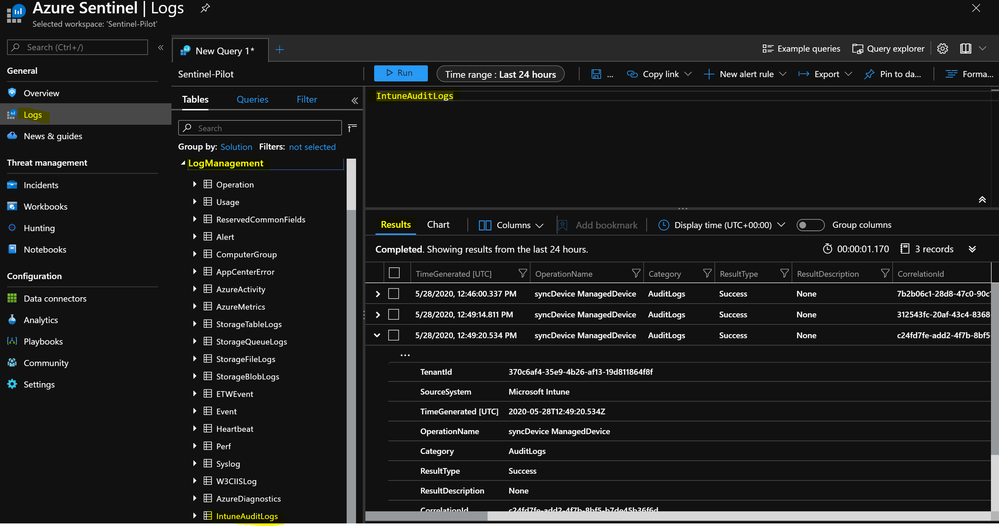Open the docs book icon
This screenshot has width=999, height=526.
[966, 48]
